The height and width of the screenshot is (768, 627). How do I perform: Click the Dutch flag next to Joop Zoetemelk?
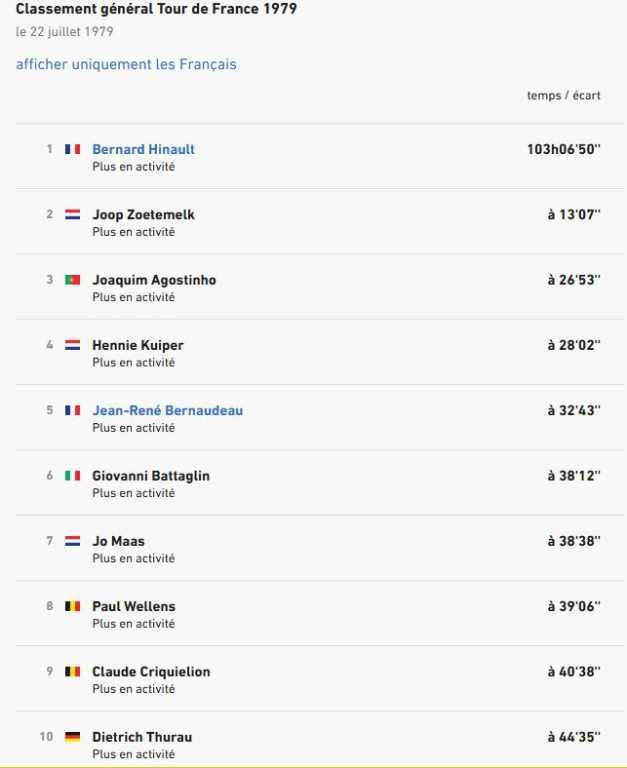tap(72, 214)
